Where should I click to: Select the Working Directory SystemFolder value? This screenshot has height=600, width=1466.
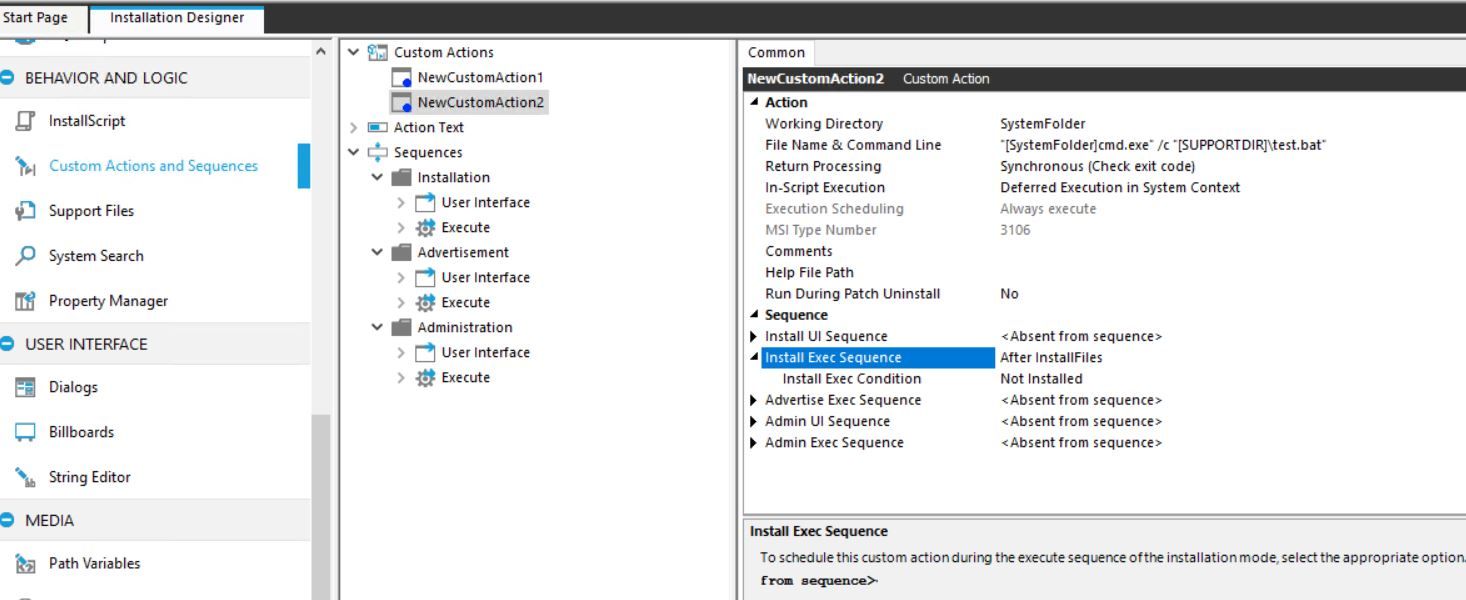coord(1043,124)
